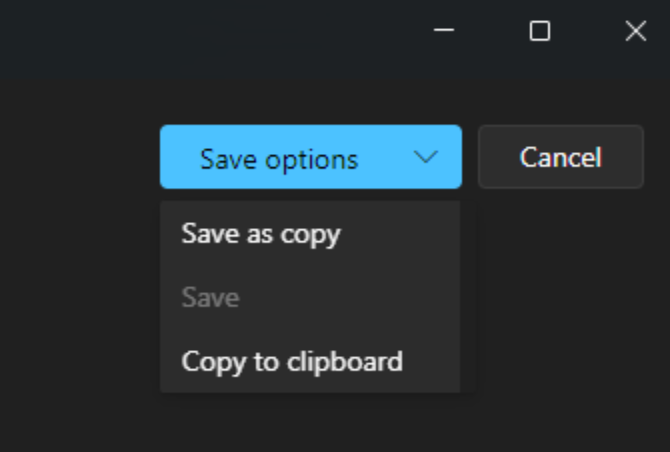Screen dimensions: 670x452
Task: Maximize the window using the square icon
Action: pyautogui.click(x=540, y=31)
